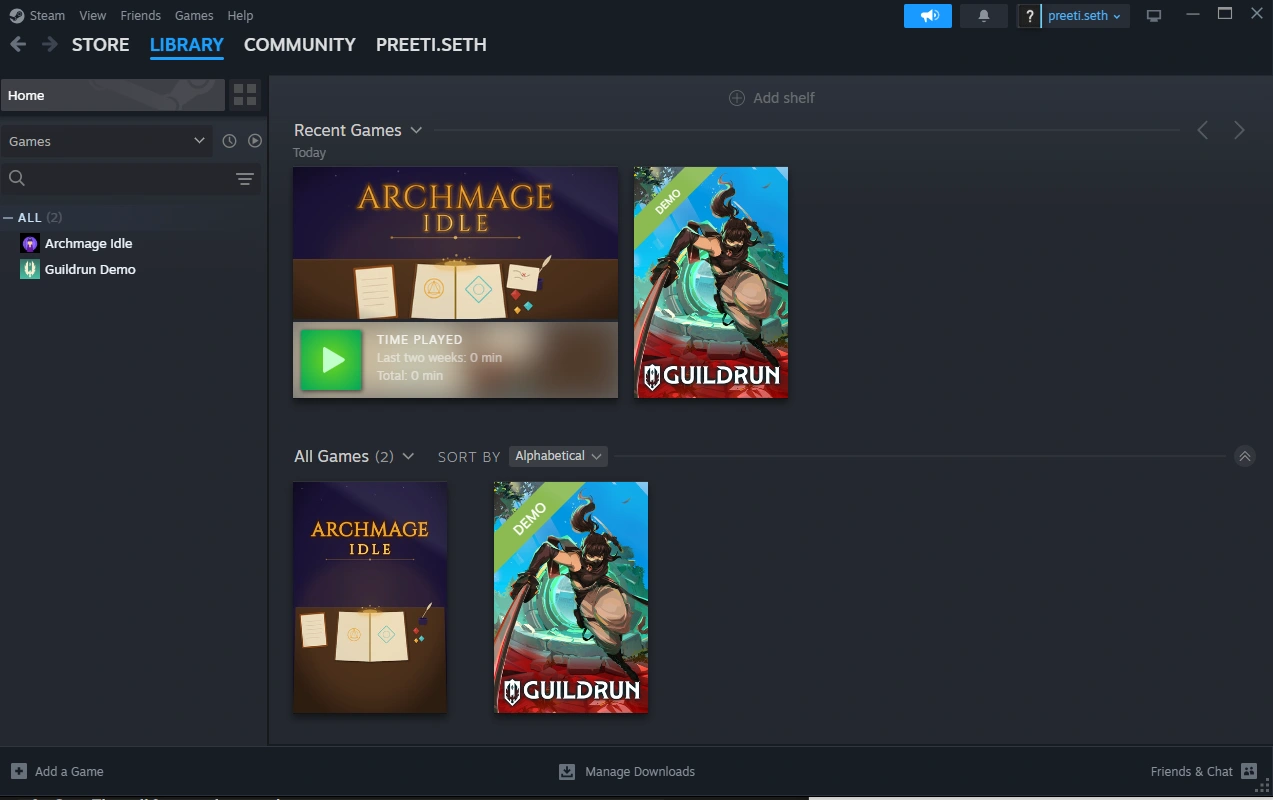Click the plus icon beside Add a Game
The height and width of the screenshot is (800, 1273).
[x=19, y=771]
